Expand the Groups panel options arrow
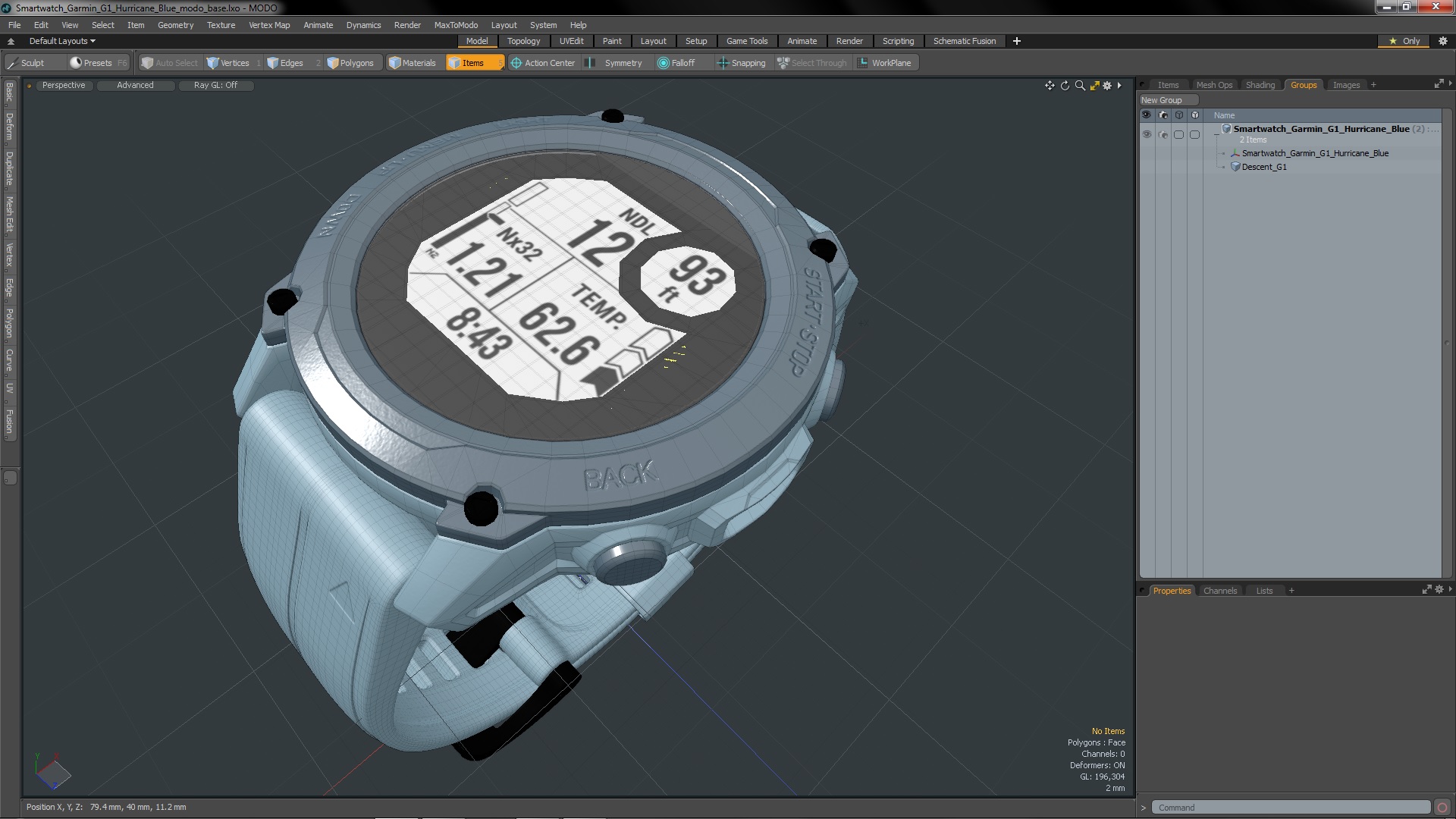Image resolution: width=1456 pixels, height=819 pixels. (1450, 83)
